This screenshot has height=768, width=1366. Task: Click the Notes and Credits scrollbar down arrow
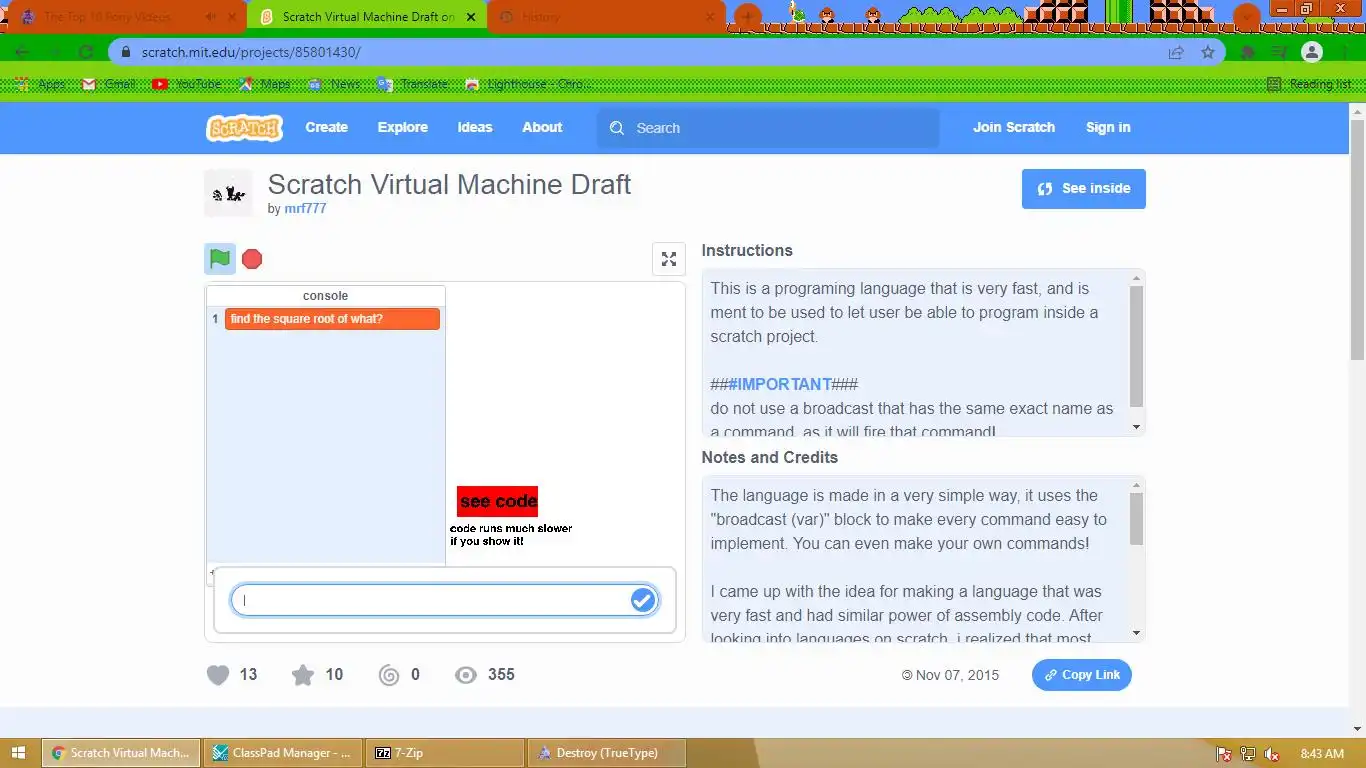[1136, 633]
